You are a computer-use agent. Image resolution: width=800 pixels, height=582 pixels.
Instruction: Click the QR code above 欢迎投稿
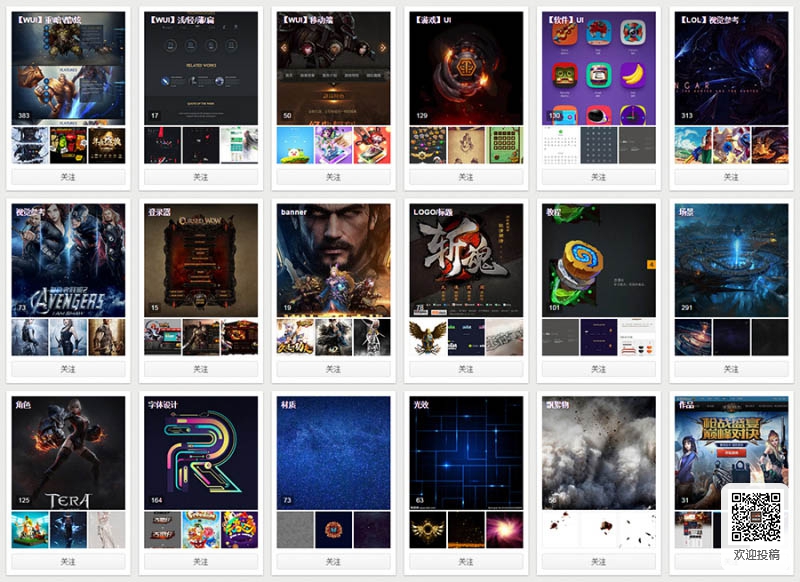(756, 517)
